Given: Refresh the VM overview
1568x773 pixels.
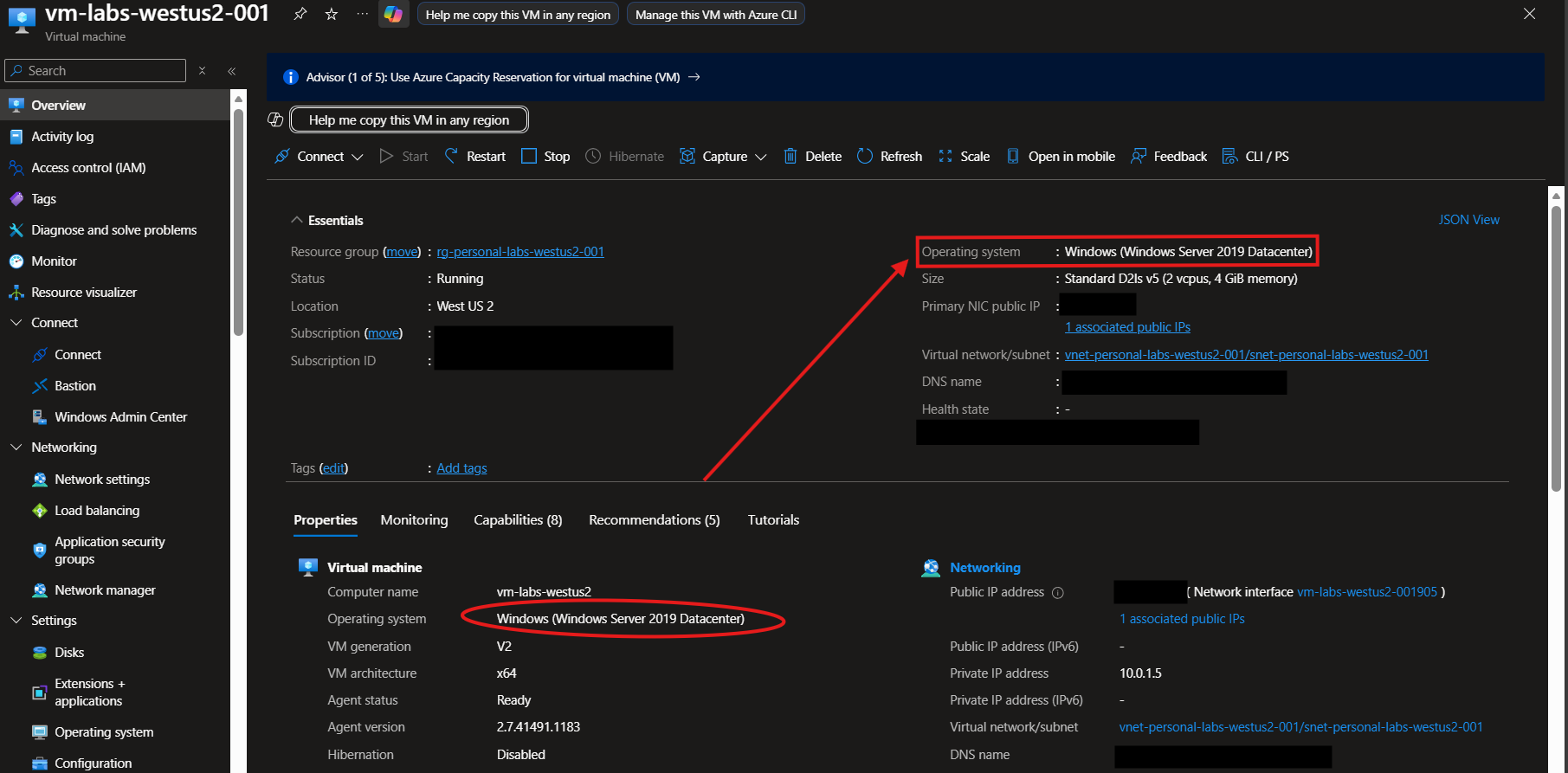Looking at the screenshot, I should (x=889, y=157).
